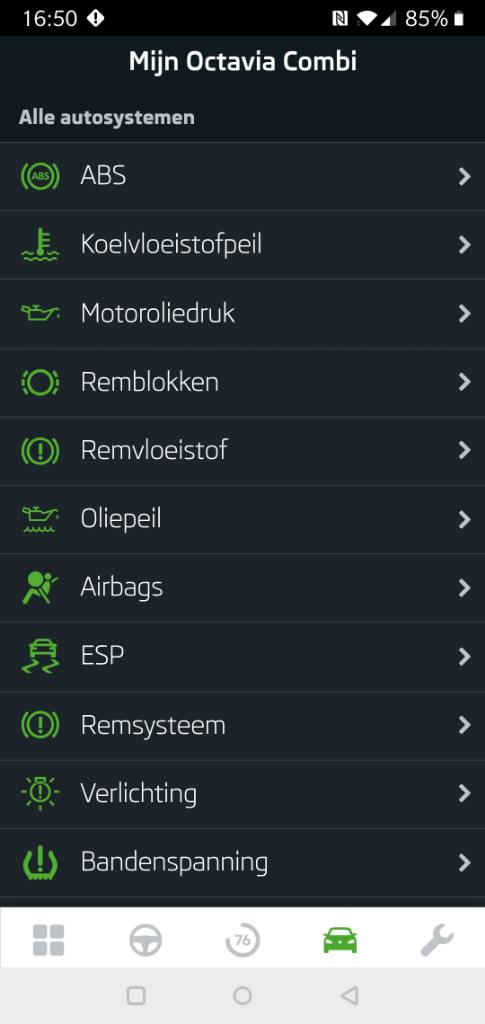Open the score gauge showing 76
This screenshot has width=485, height=1024.
tap(242, 940)
